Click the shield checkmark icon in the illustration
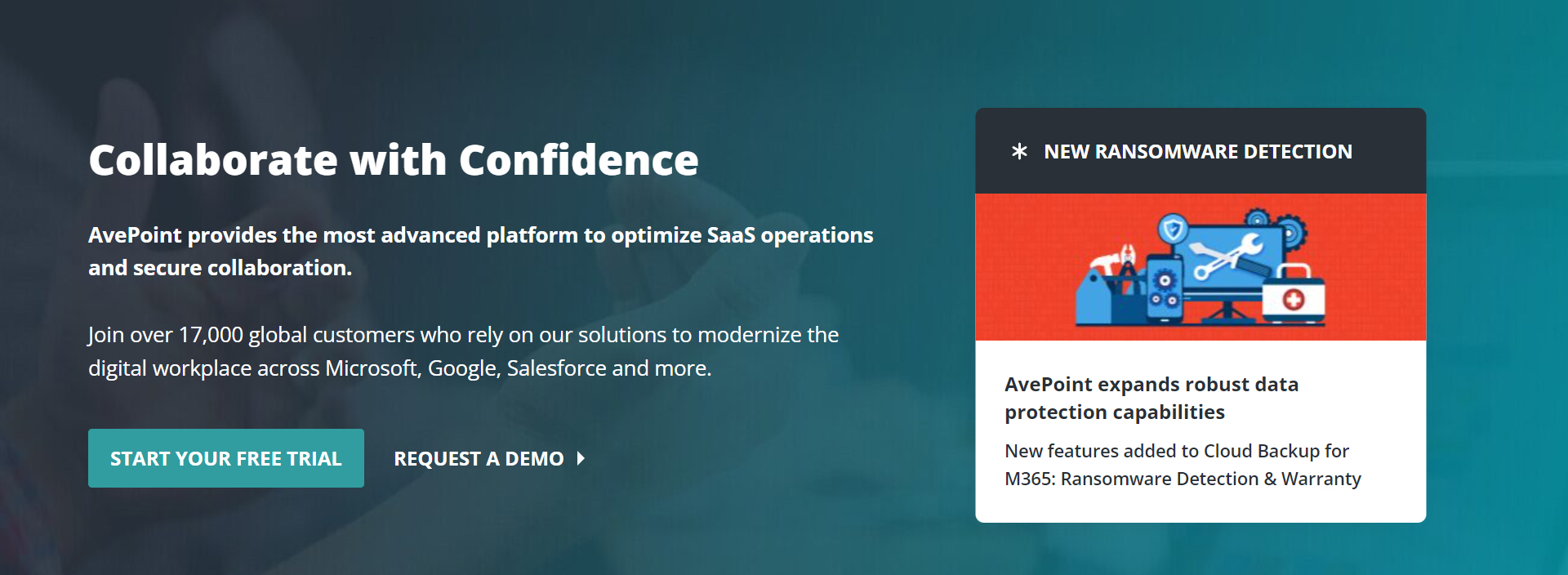Image resolution: width=1568 pixels, height=575 pixels. [x=1174, y=229]
